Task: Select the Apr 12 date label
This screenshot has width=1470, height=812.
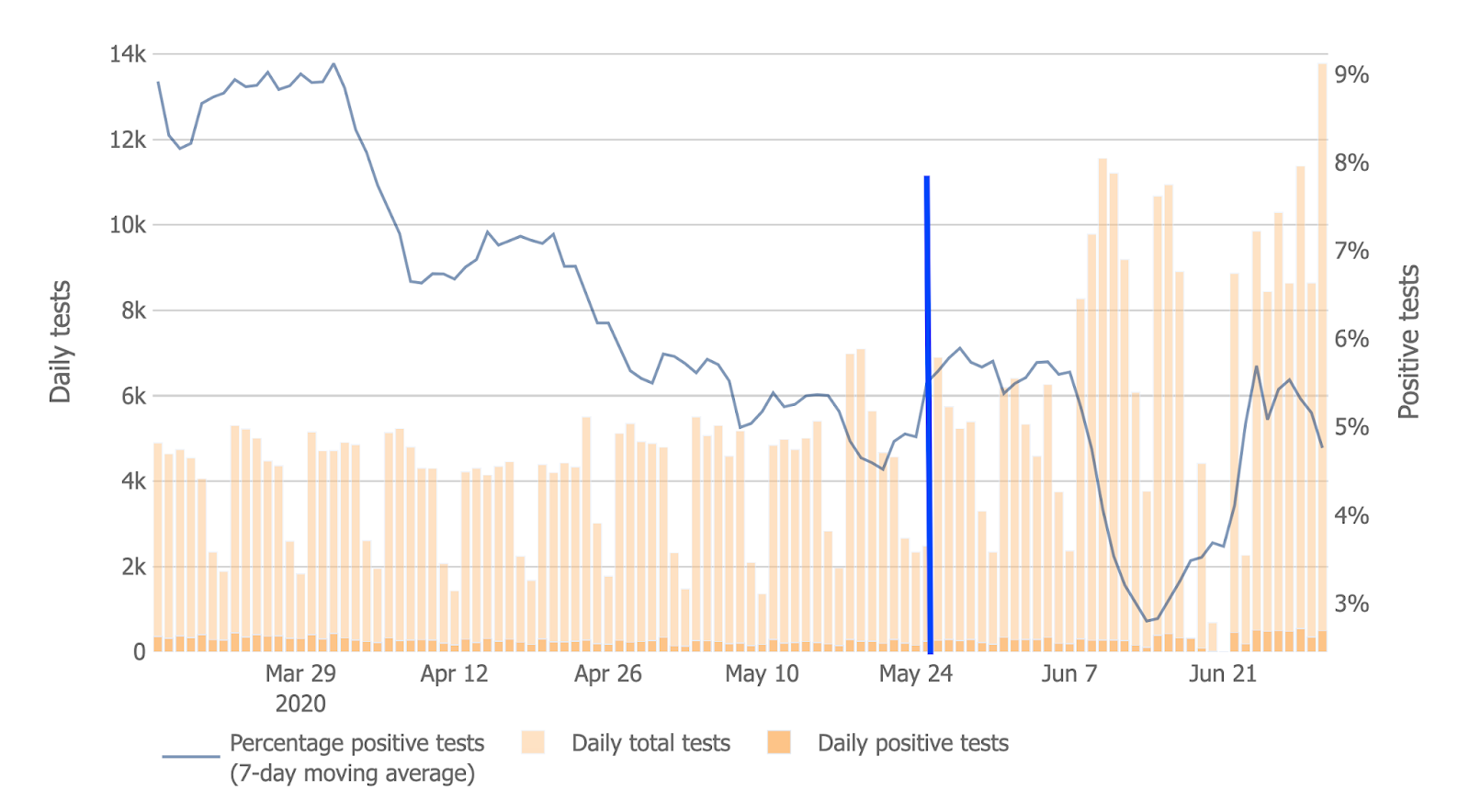Action: click(x=454, y=674)
